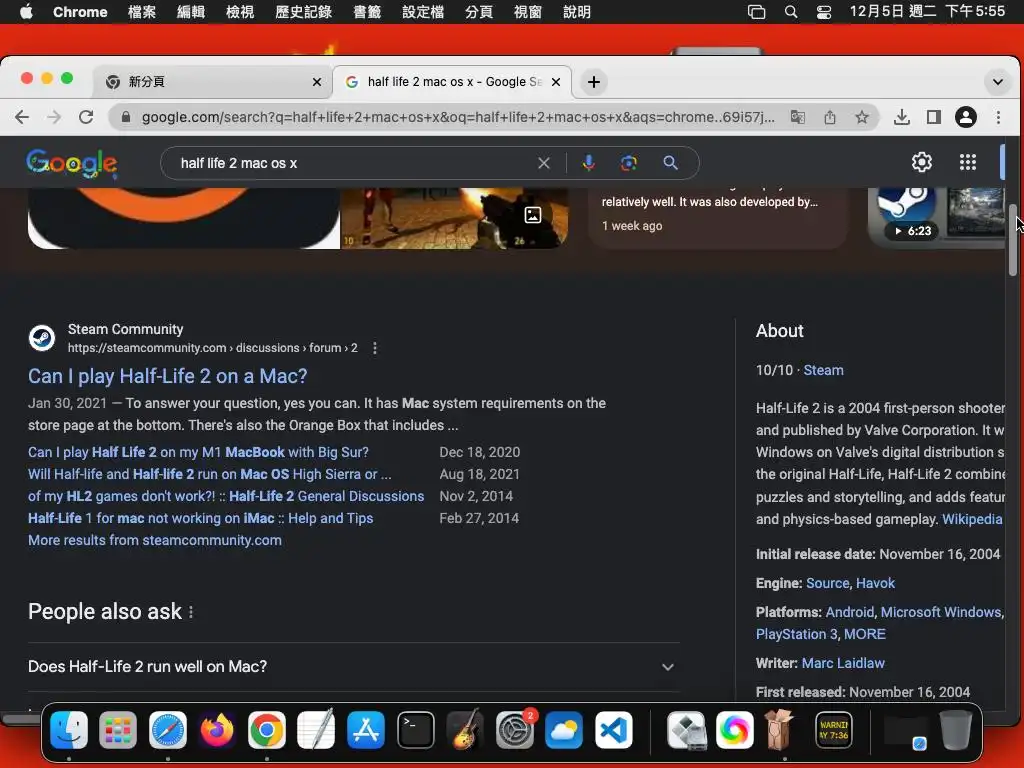Open Visual Studio Code in the Dock
Image resolution: width=1024 pixels, height=768 pixels.
(x=613, y=729)
